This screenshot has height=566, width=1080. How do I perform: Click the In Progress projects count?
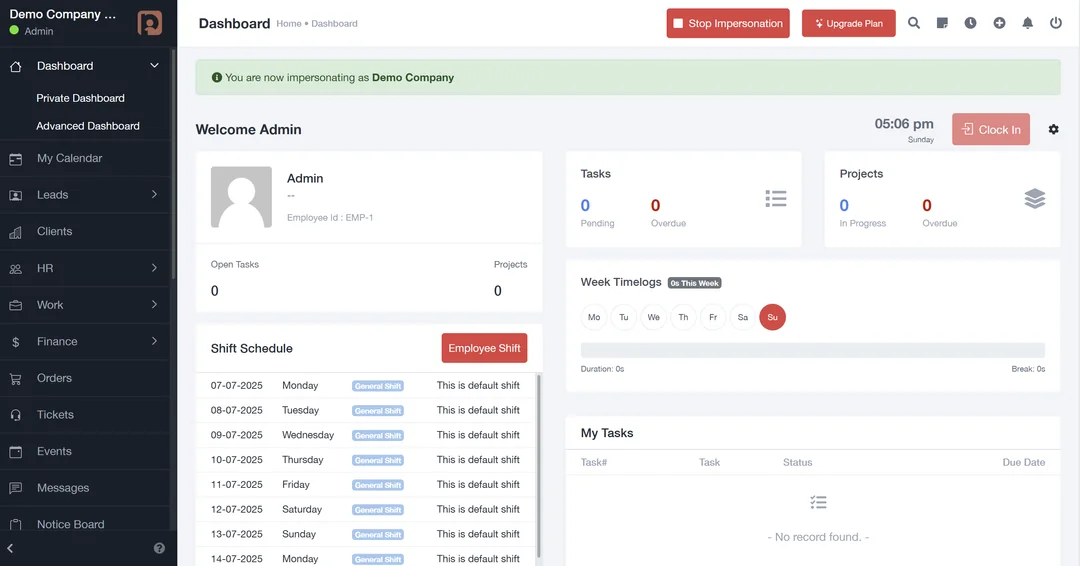[844, 205]
